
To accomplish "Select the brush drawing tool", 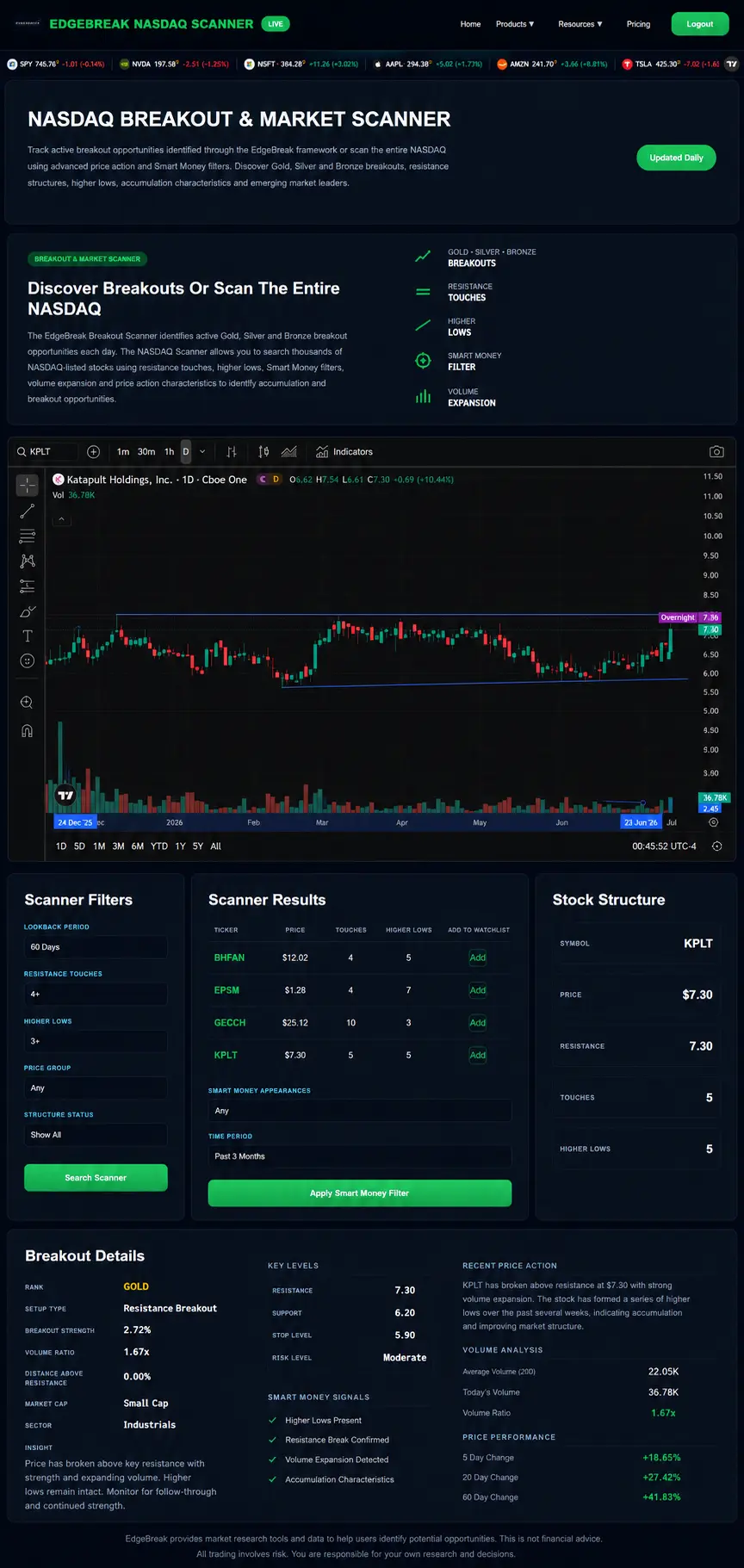I will coord(28,611).
